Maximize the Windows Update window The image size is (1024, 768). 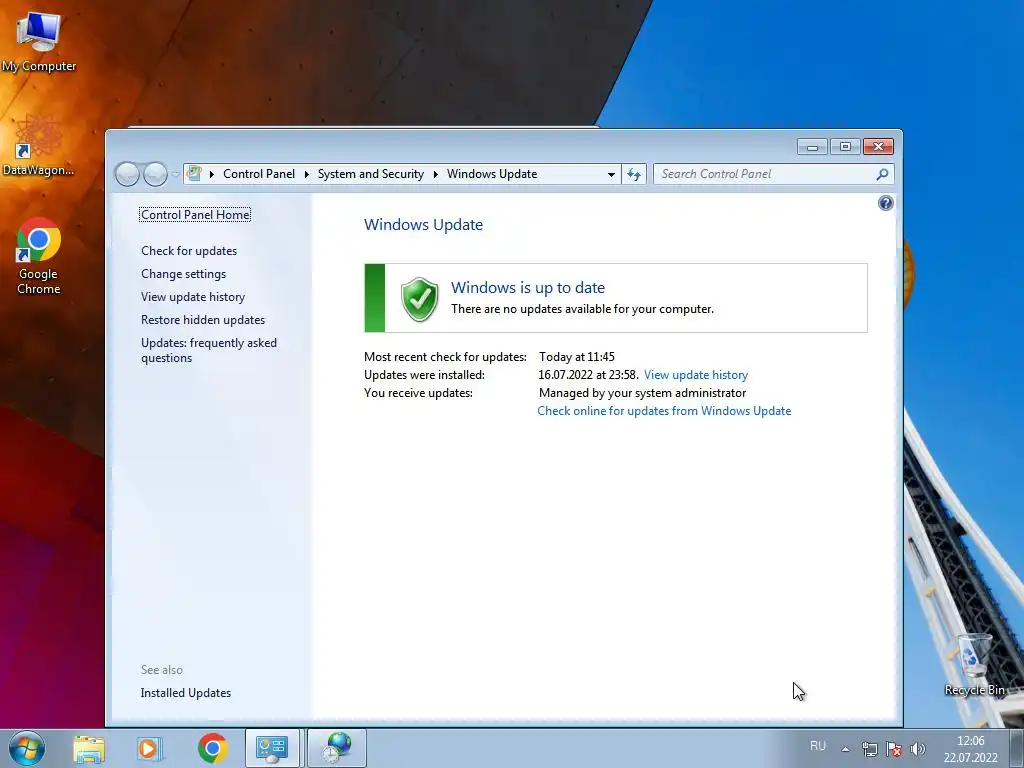click(x=845, y=147)
